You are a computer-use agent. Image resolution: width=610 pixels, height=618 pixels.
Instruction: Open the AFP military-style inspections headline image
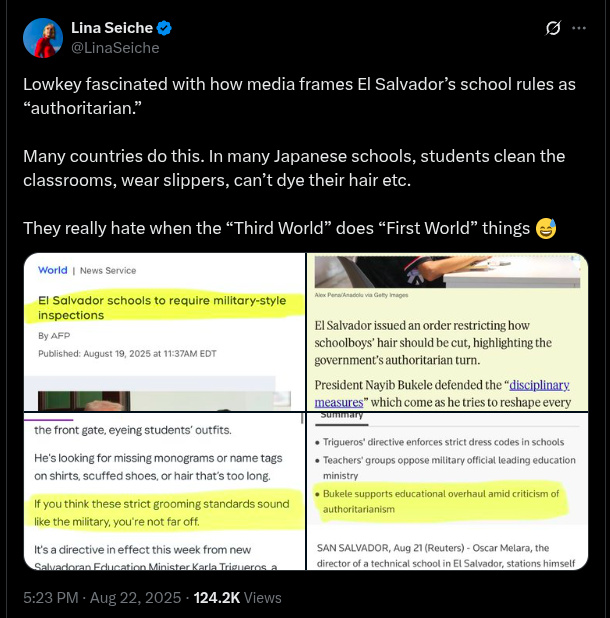pos(164,332)
